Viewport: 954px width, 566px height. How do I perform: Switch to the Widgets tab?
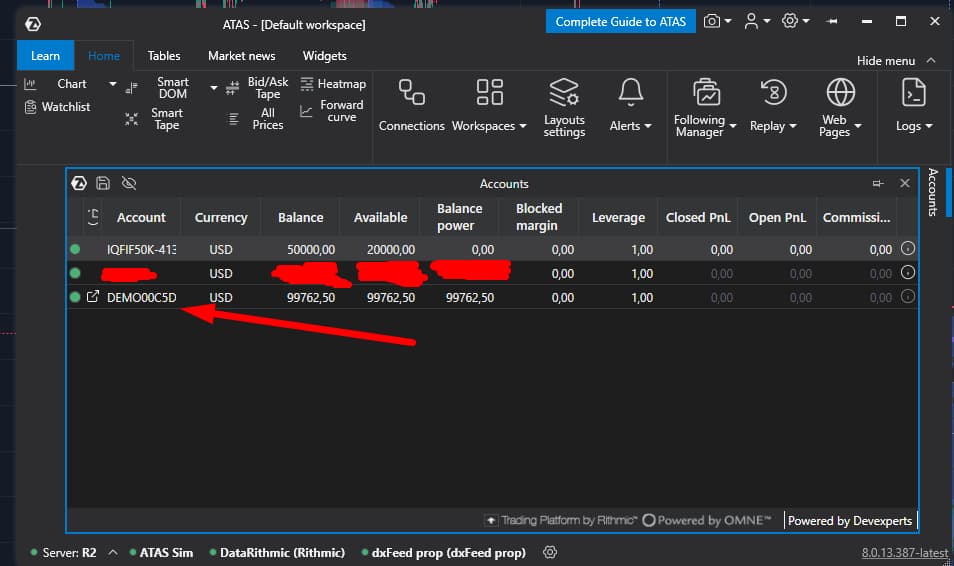[x=324, y=56]
